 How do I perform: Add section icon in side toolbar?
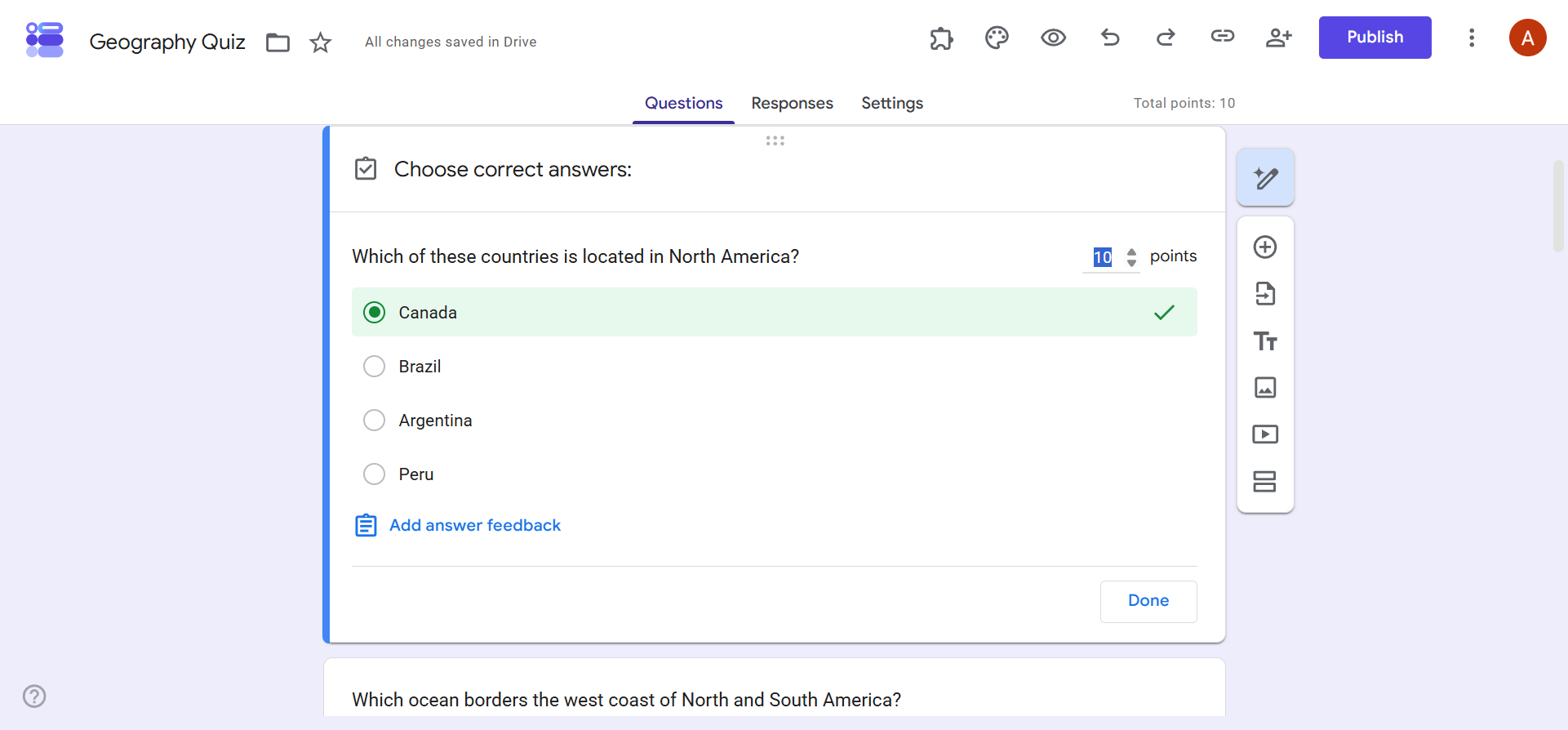pos(1264,482)
